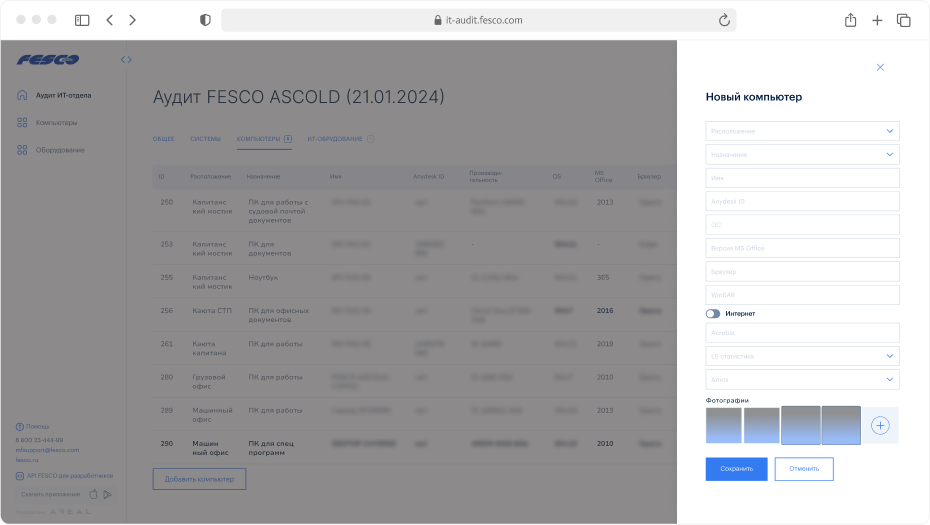Open the Назначение dropdown

[x=801, y=155]
